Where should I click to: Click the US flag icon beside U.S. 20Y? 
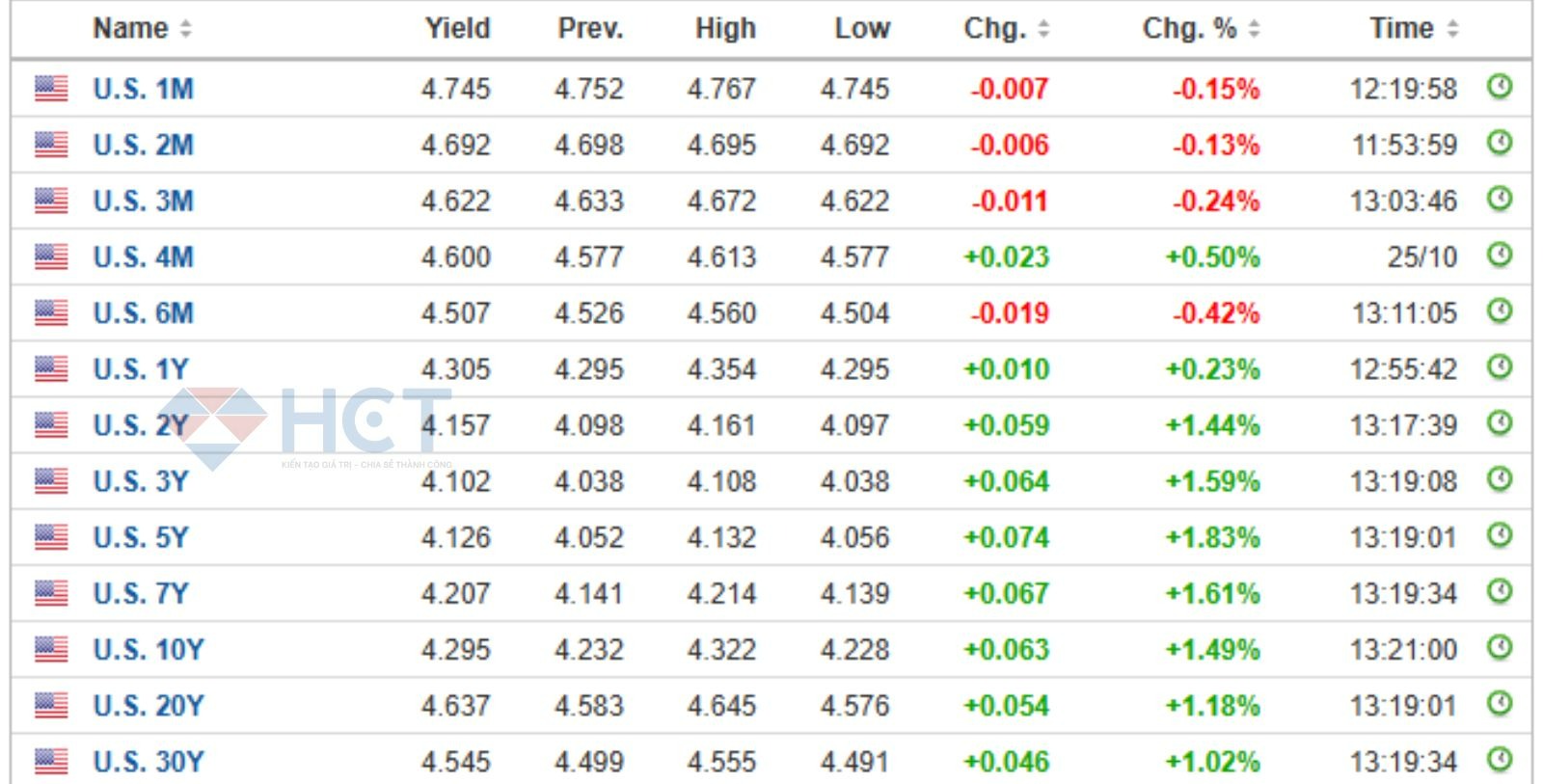(x=51, y=705)
